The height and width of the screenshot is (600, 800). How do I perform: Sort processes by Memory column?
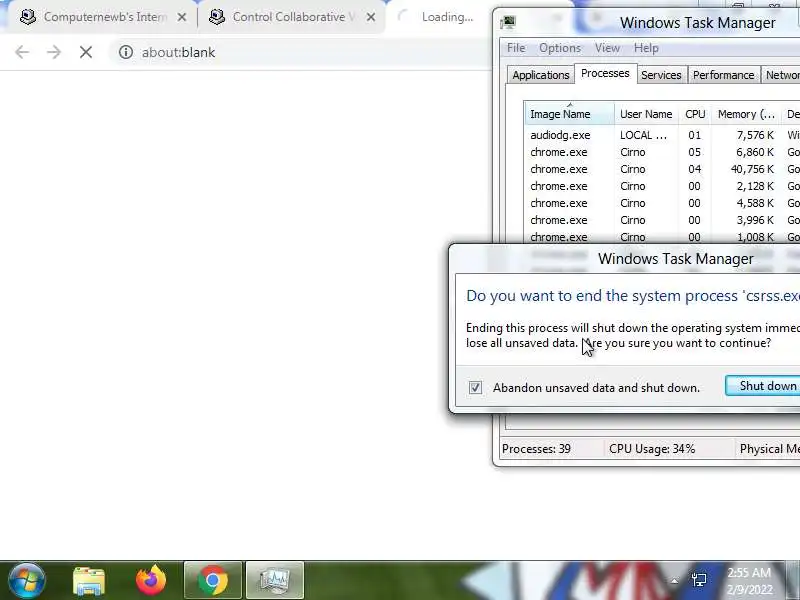(x=746, y=114)
